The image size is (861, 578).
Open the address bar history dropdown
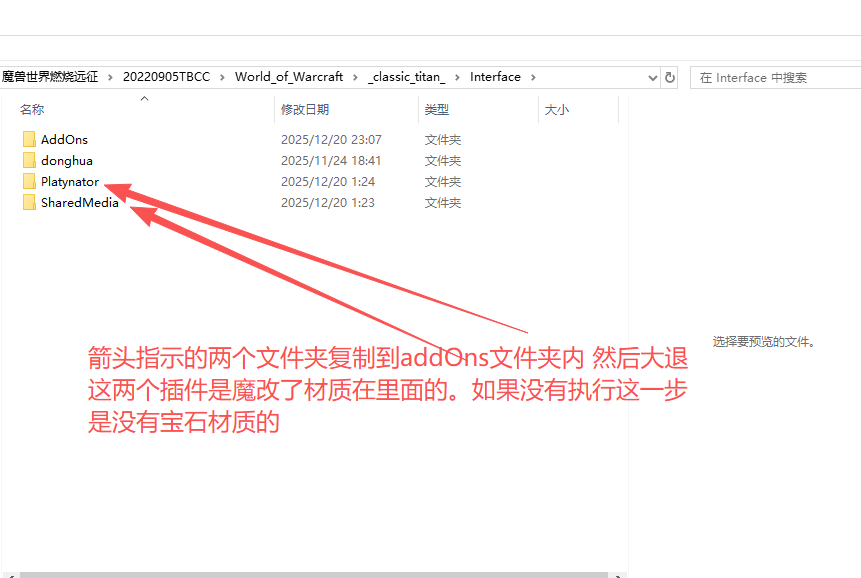[x=652, y=77]
